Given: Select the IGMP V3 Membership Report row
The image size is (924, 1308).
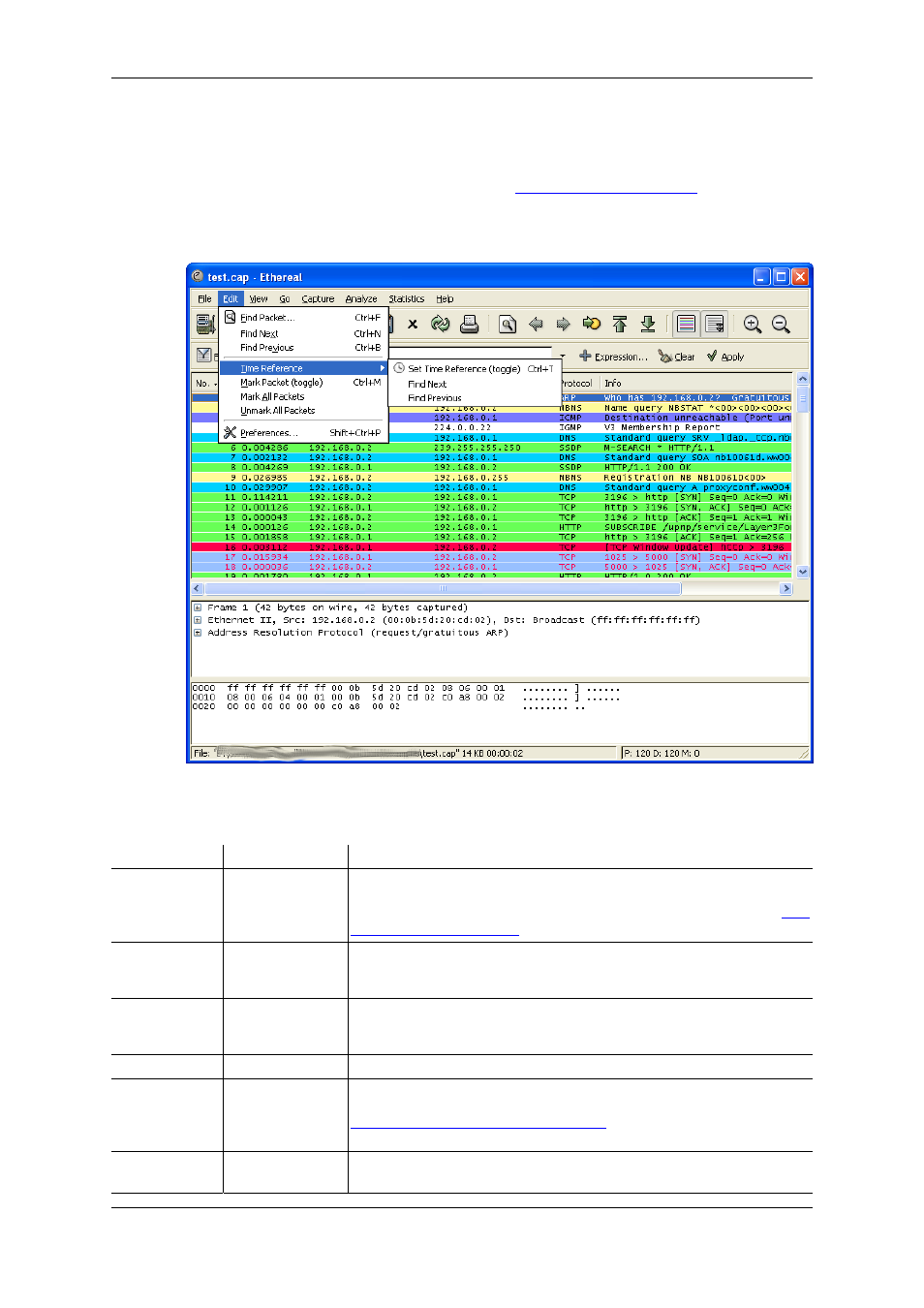Looking at the screenshot, I should pyautogui.click(x=591, y=427).
